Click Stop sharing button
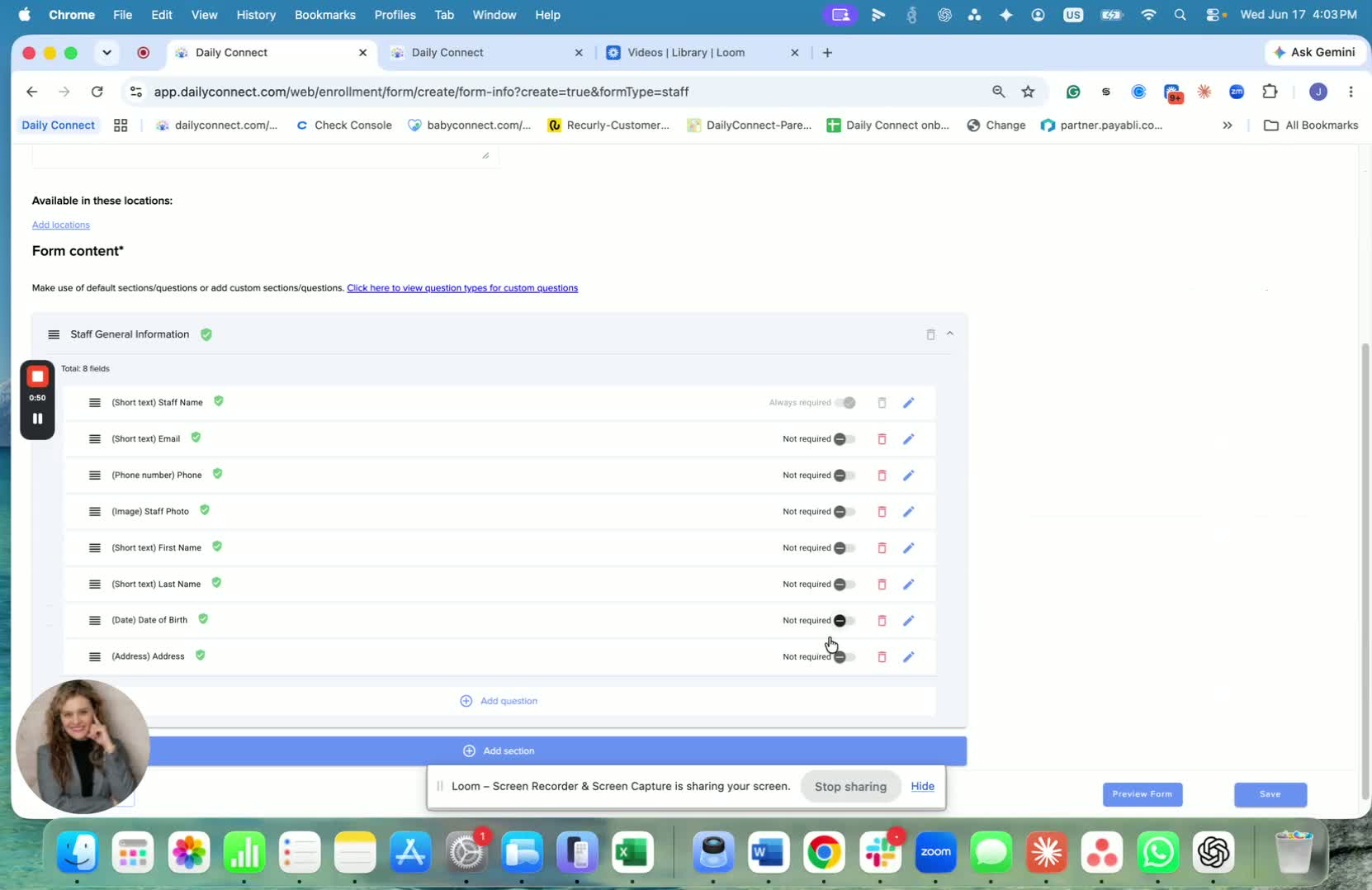This screenshot has height=890, width=1372. (x=850, y=787)
